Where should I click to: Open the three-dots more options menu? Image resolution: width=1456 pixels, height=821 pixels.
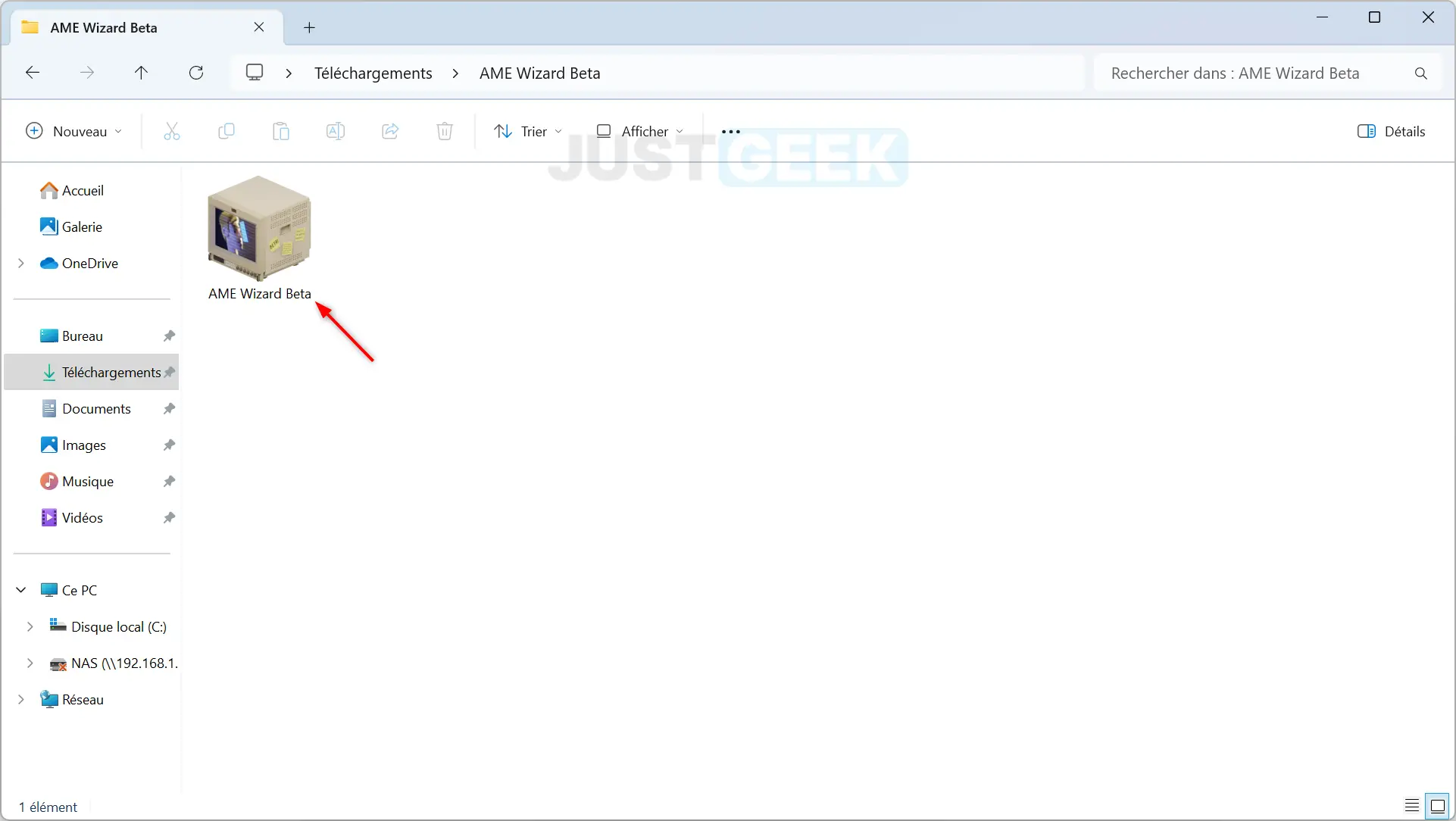tap(731, 131)
